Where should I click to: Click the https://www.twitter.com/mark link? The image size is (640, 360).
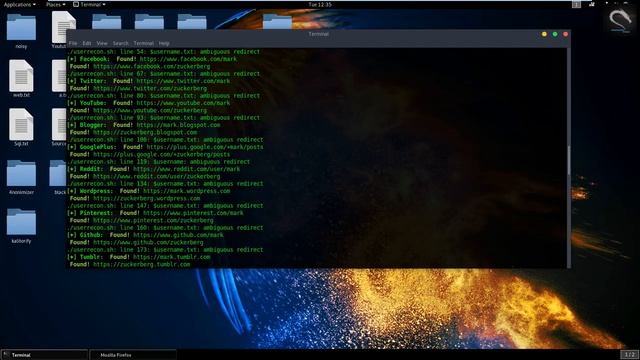[x=183, y=81]
